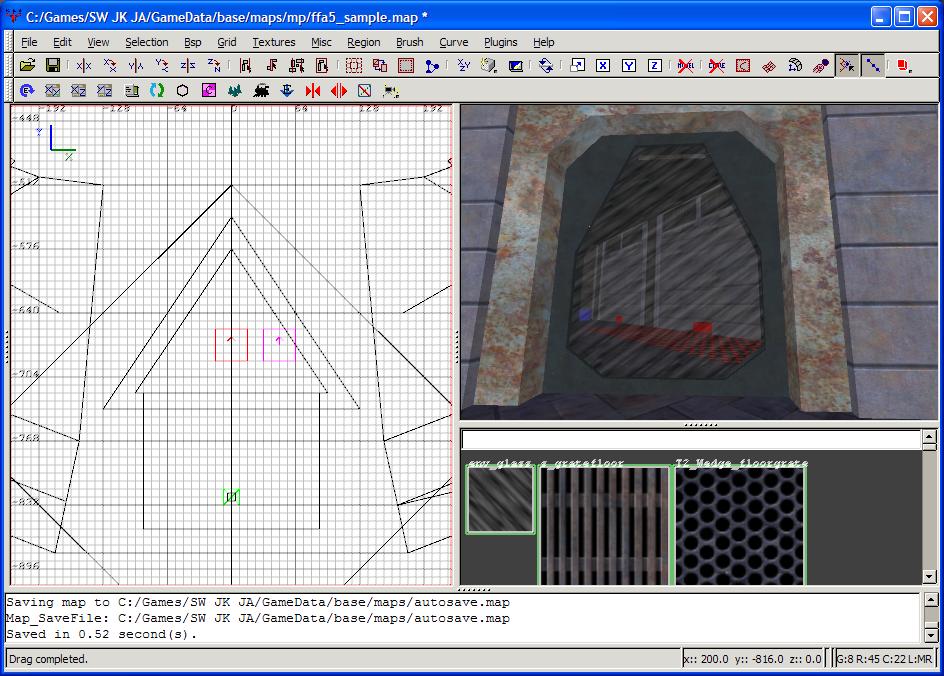This screenshot has height=676, width=944.
Task: Click the teal pine trees icon
Action: click(x=235, y=90)
